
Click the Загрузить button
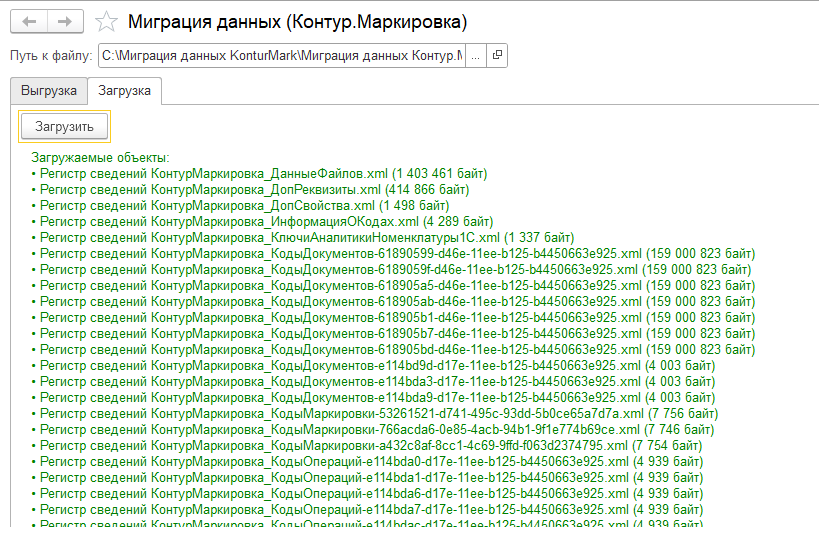point(64,126)
